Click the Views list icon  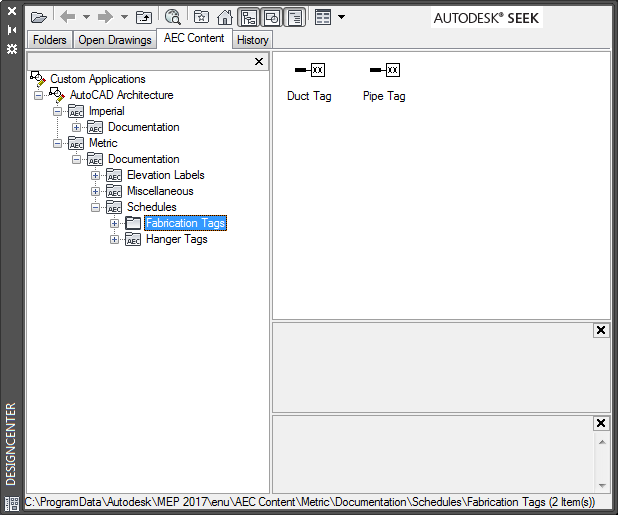click(323, 17)
